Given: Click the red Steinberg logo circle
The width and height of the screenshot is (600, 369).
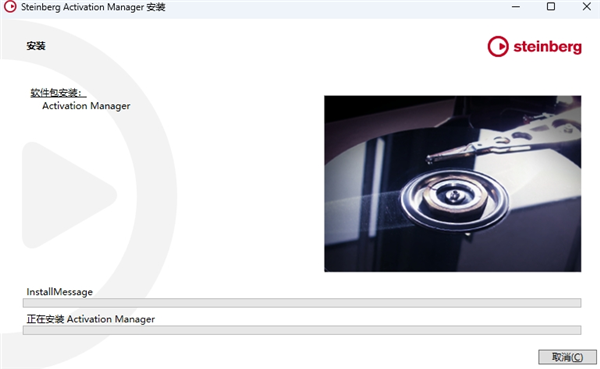Looking at the screenshot, I should pyautogui.click(x=498, y=47).
